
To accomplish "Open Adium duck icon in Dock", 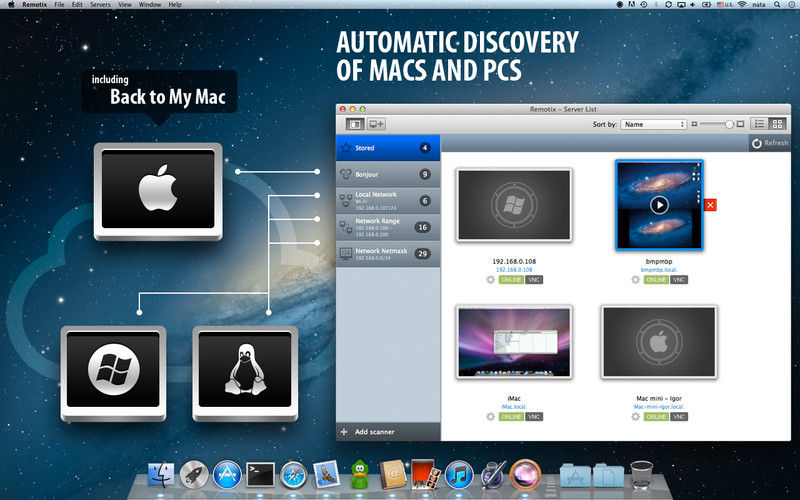I will (360, 474).
